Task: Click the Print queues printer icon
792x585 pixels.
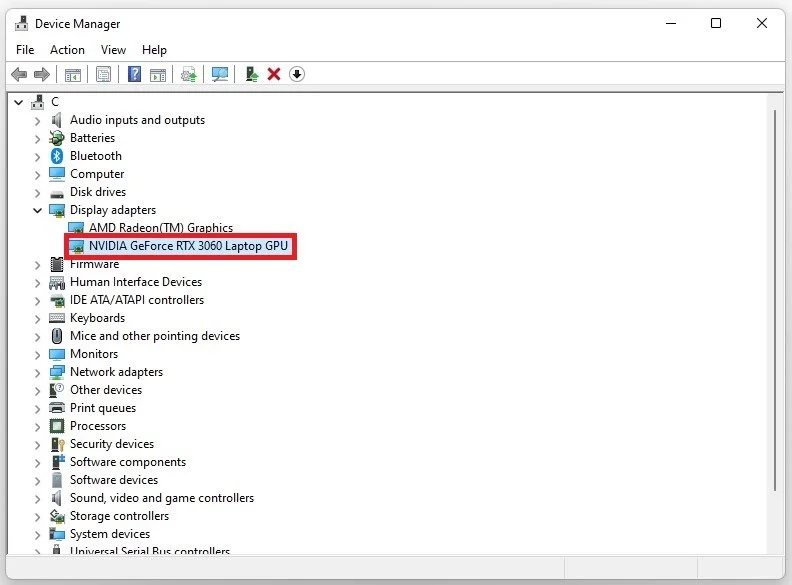Action: point(57,408)
